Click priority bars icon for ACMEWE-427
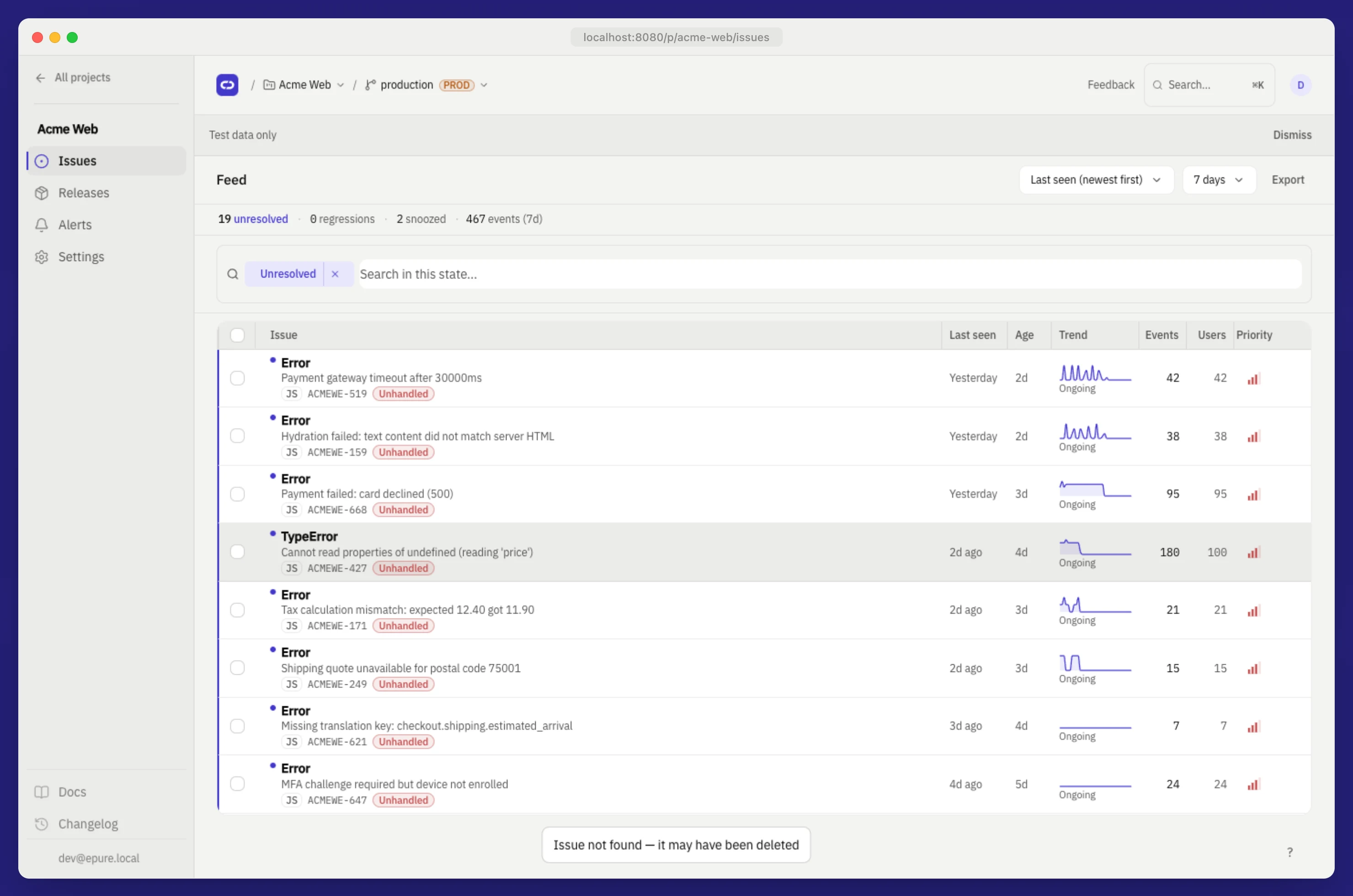Image resolution: width=1353 pixels, height=896 pixels. [1253, 553]
